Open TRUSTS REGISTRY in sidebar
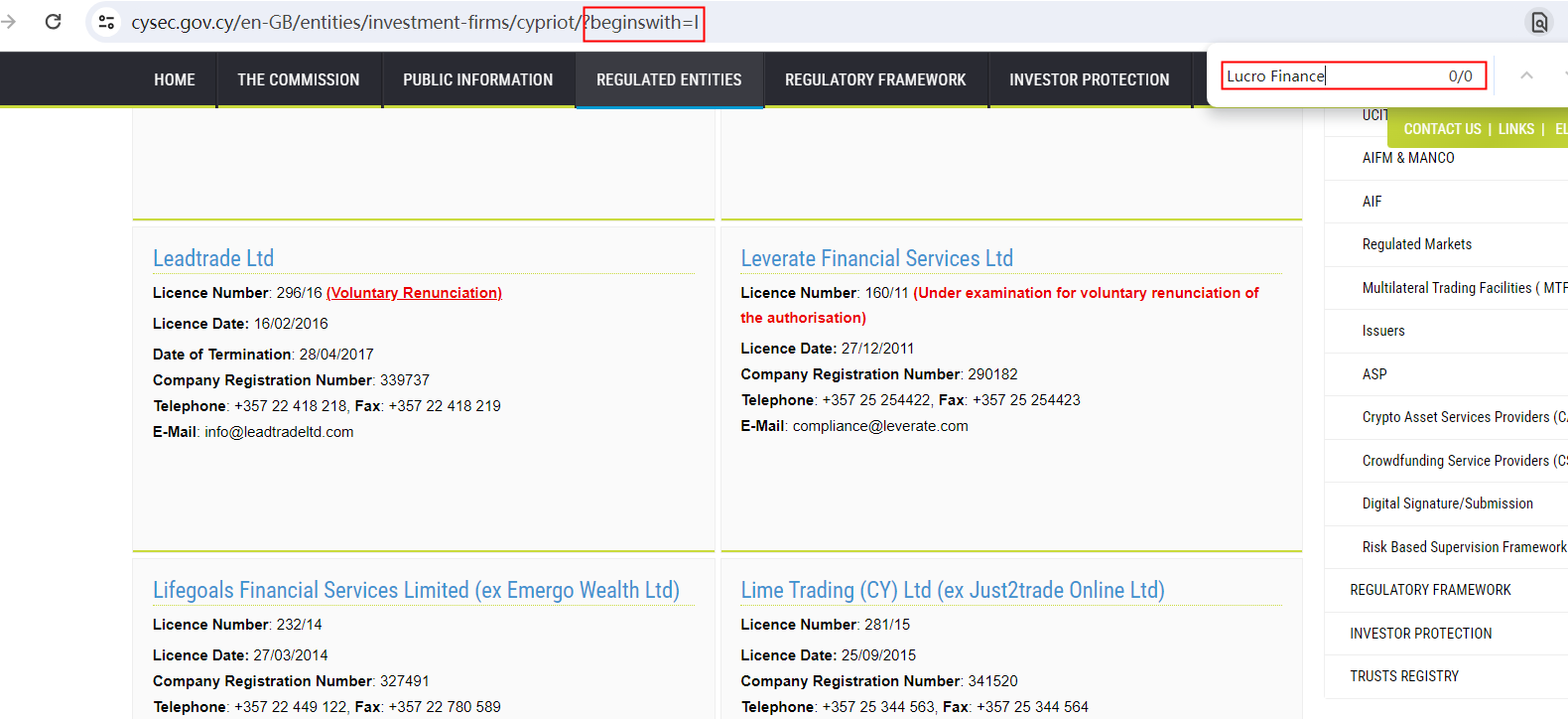 click(1404, 676)
